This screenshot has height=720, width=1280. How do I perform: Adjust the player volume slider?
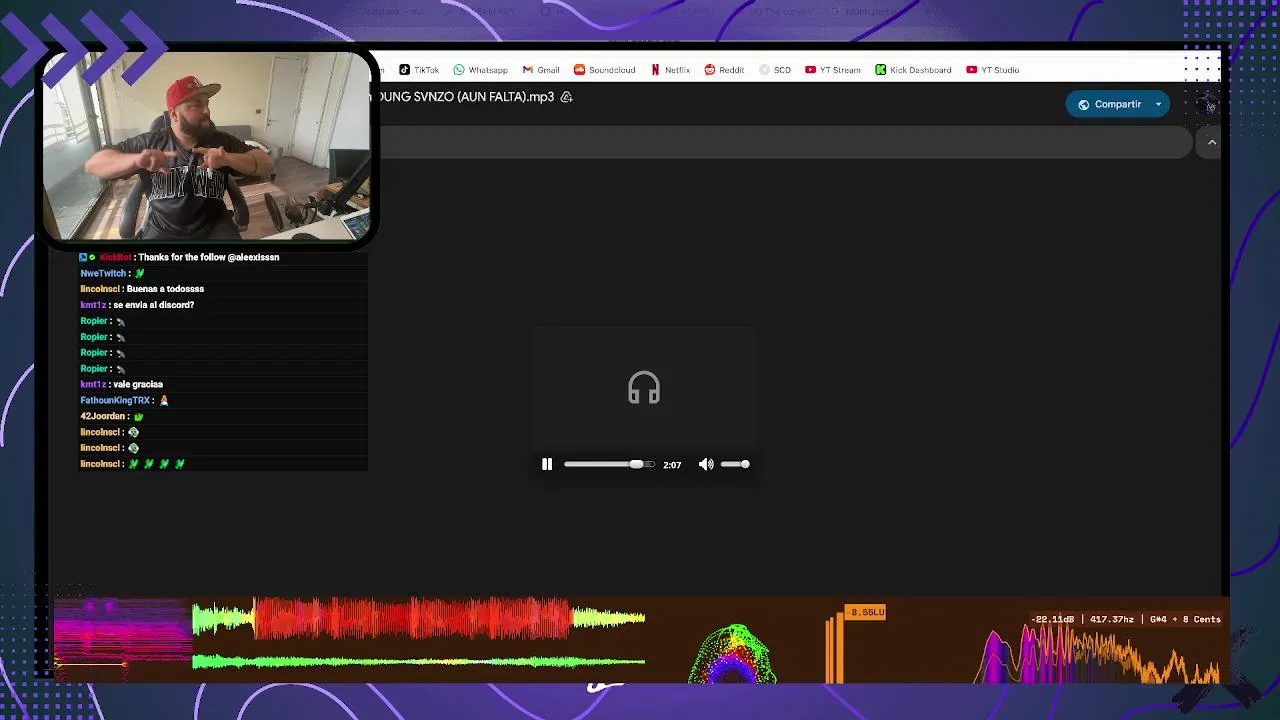735,464
